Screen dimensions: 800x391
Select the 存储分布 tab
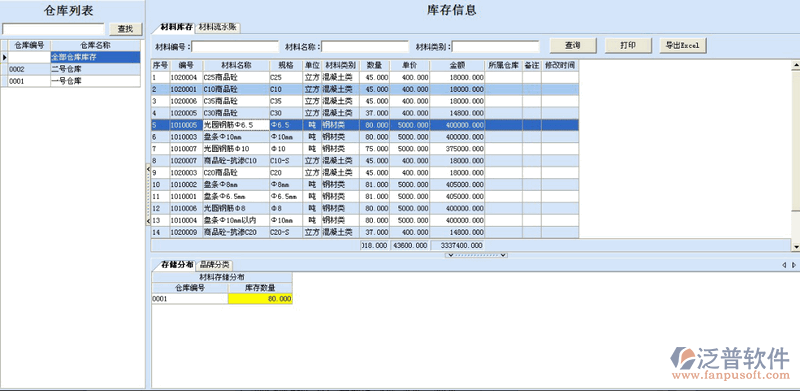point(177,264)
